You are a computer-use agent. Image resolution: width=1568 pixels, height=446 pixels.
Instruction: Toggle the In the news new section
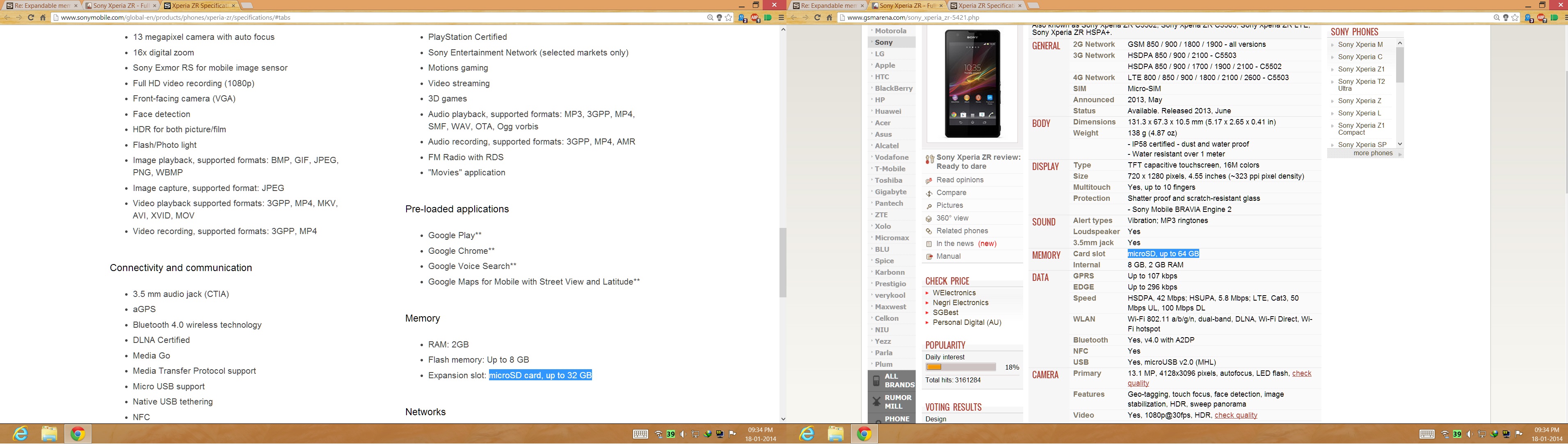coord(956,243)
